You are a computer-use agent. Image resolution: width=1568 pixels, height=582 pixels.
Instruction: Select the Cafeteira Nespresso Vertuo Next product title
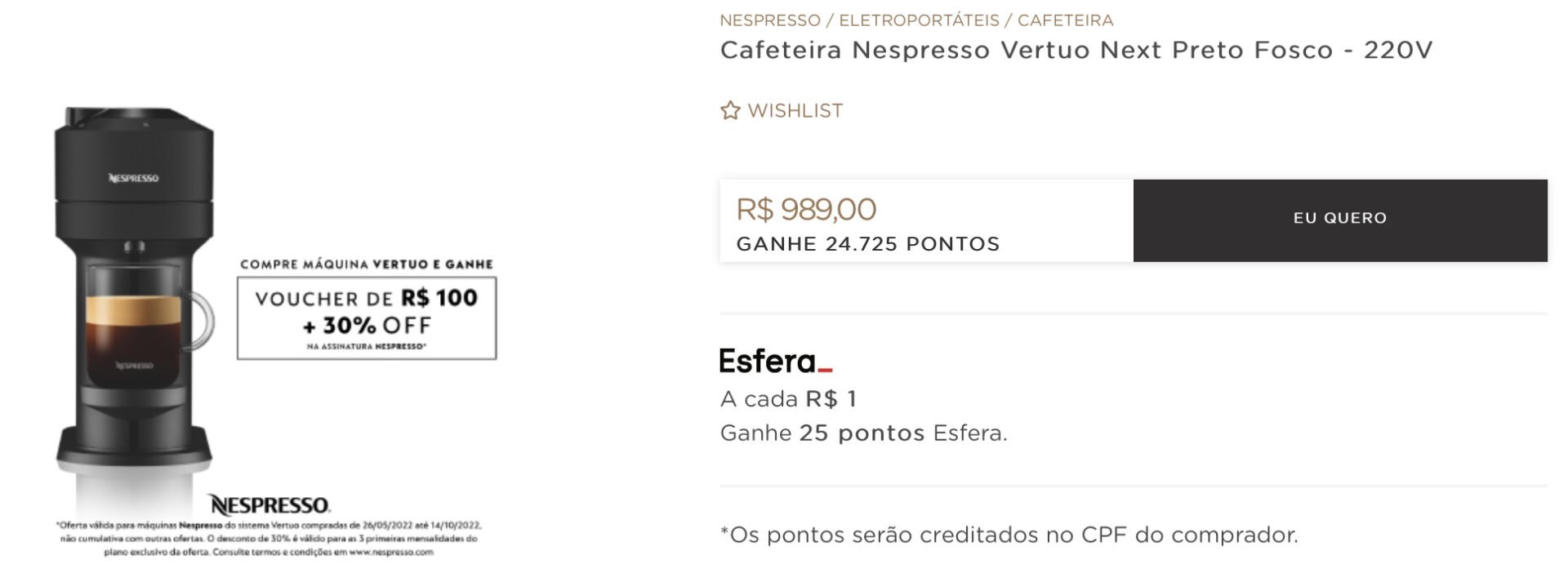click(1076, 50)
